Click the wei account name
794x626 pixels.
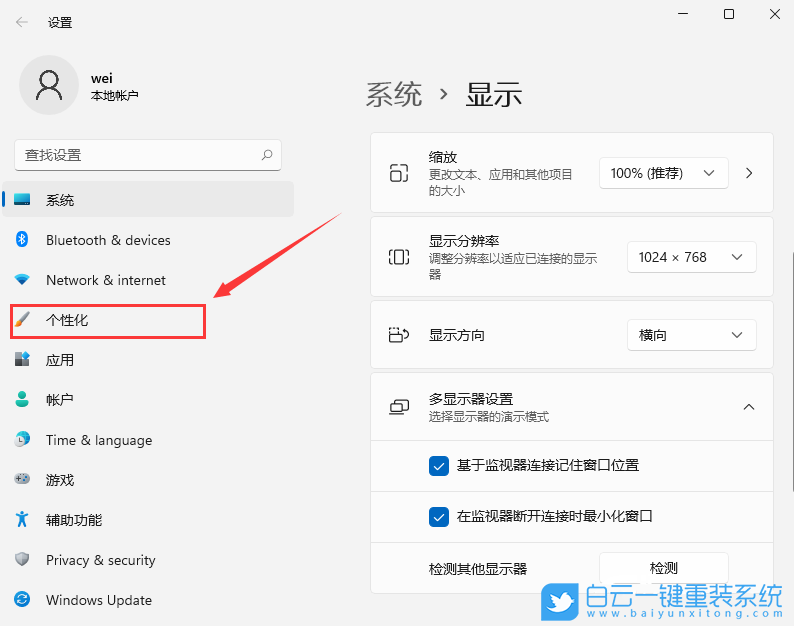(101, 79)
